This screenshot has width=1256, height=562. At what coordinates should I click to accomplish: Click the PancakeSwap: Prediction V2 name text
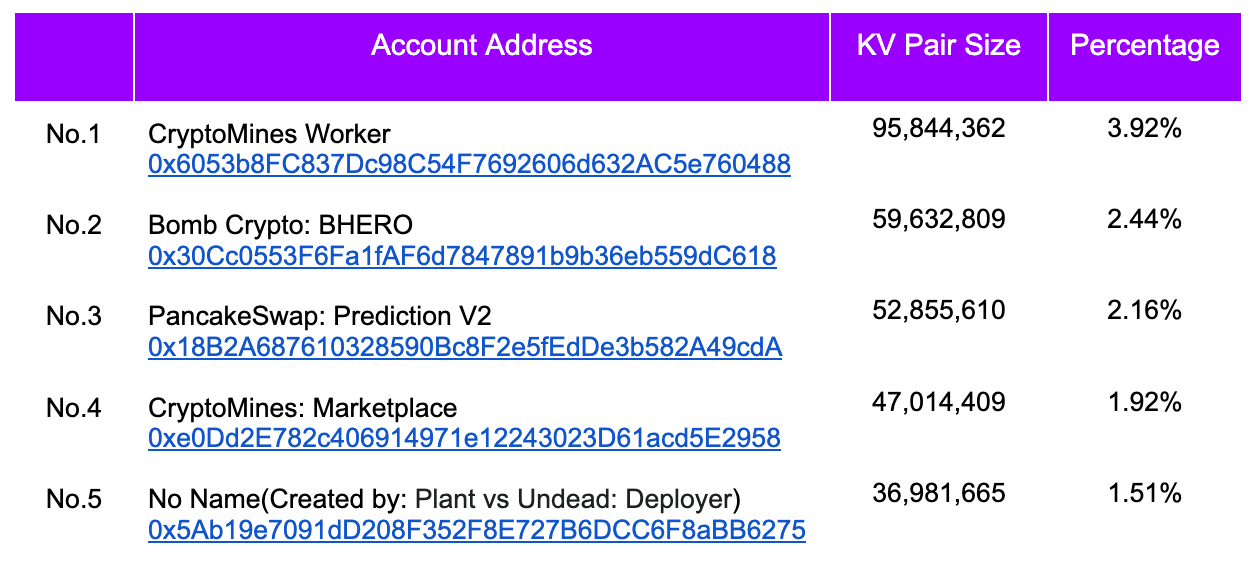[x=320, y=317]
